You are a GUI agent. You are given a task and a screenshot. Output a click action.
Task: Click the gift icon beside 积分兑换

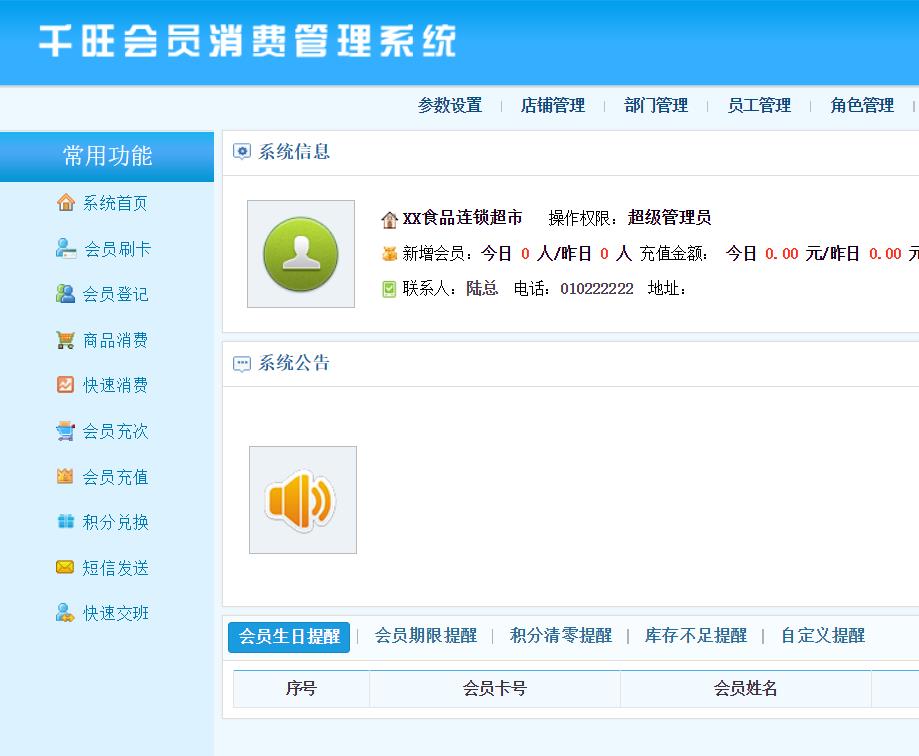pos(66,521)
